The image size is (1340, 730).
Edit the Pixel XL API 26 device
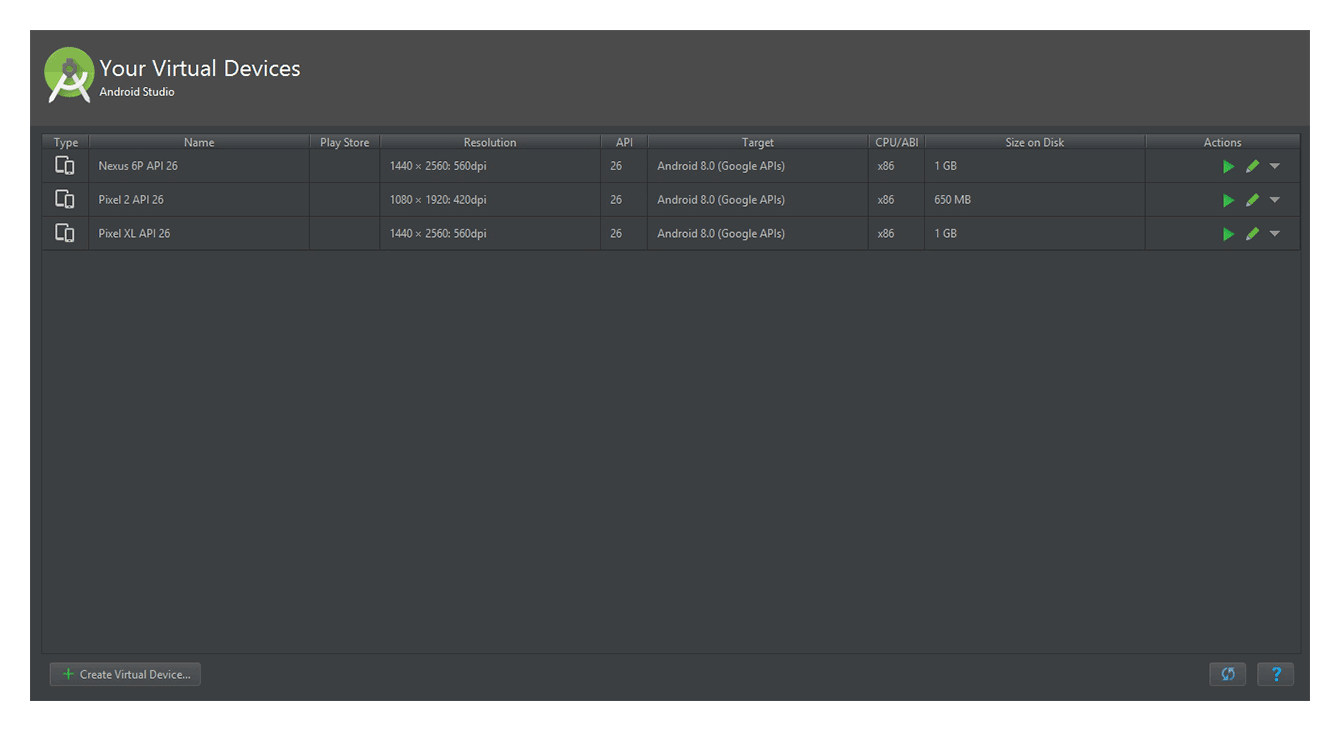[1252, 234]
